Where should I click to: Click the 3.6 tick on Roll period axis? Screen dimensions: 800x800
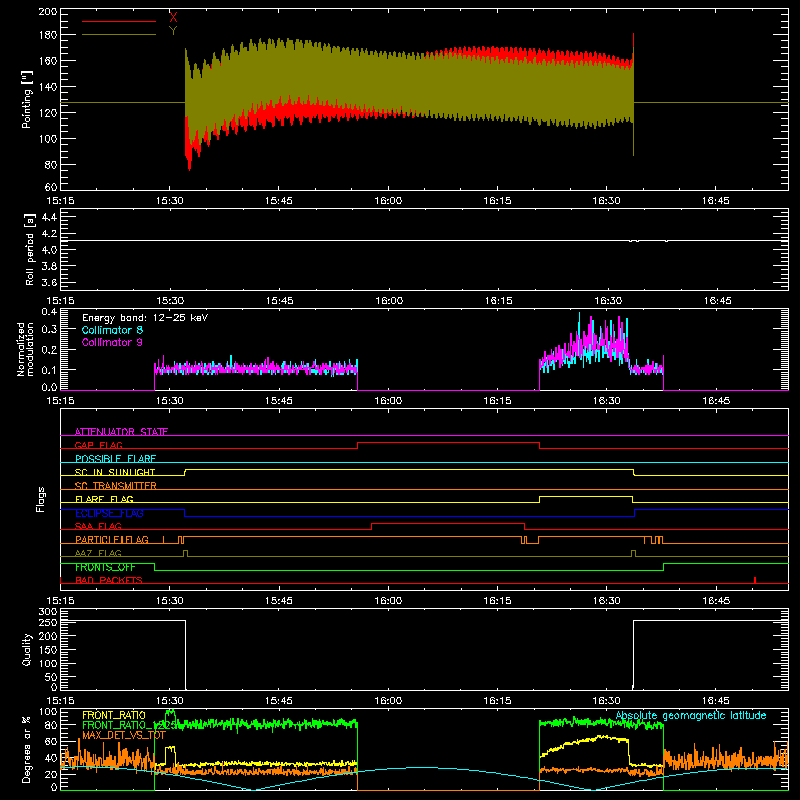pos(49,282)
